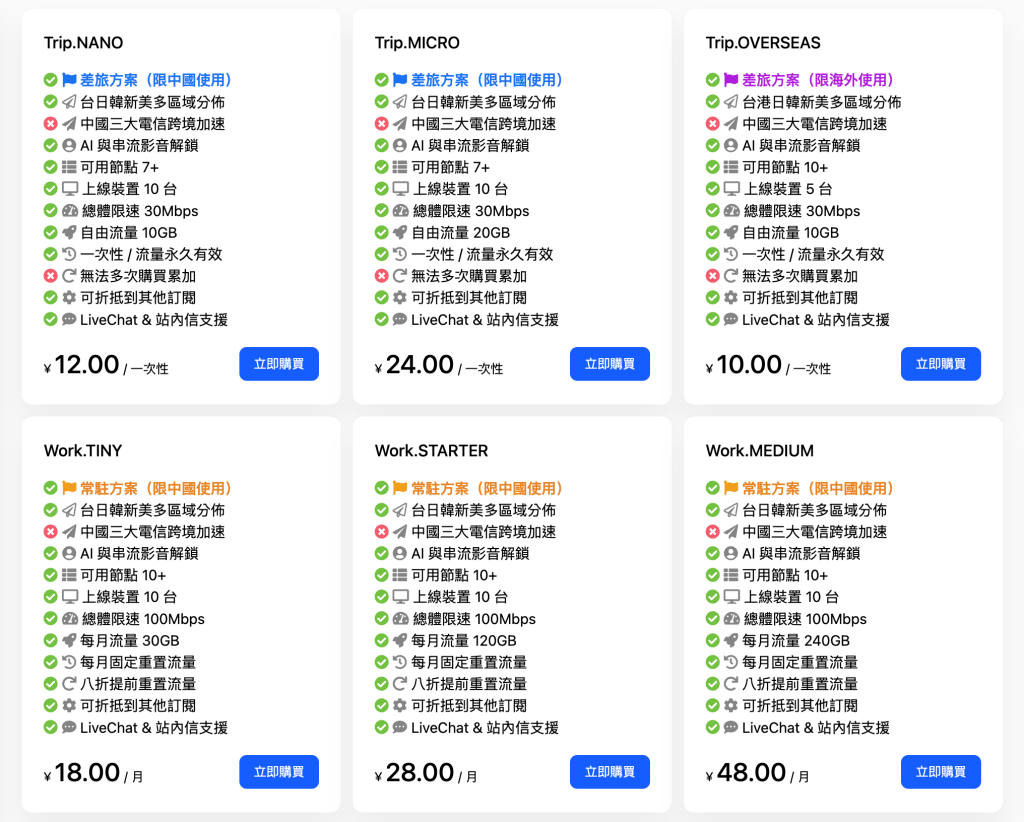Click the red cross beside 無法多次購買累加 in Trip.MICRO

click(381, 276)
